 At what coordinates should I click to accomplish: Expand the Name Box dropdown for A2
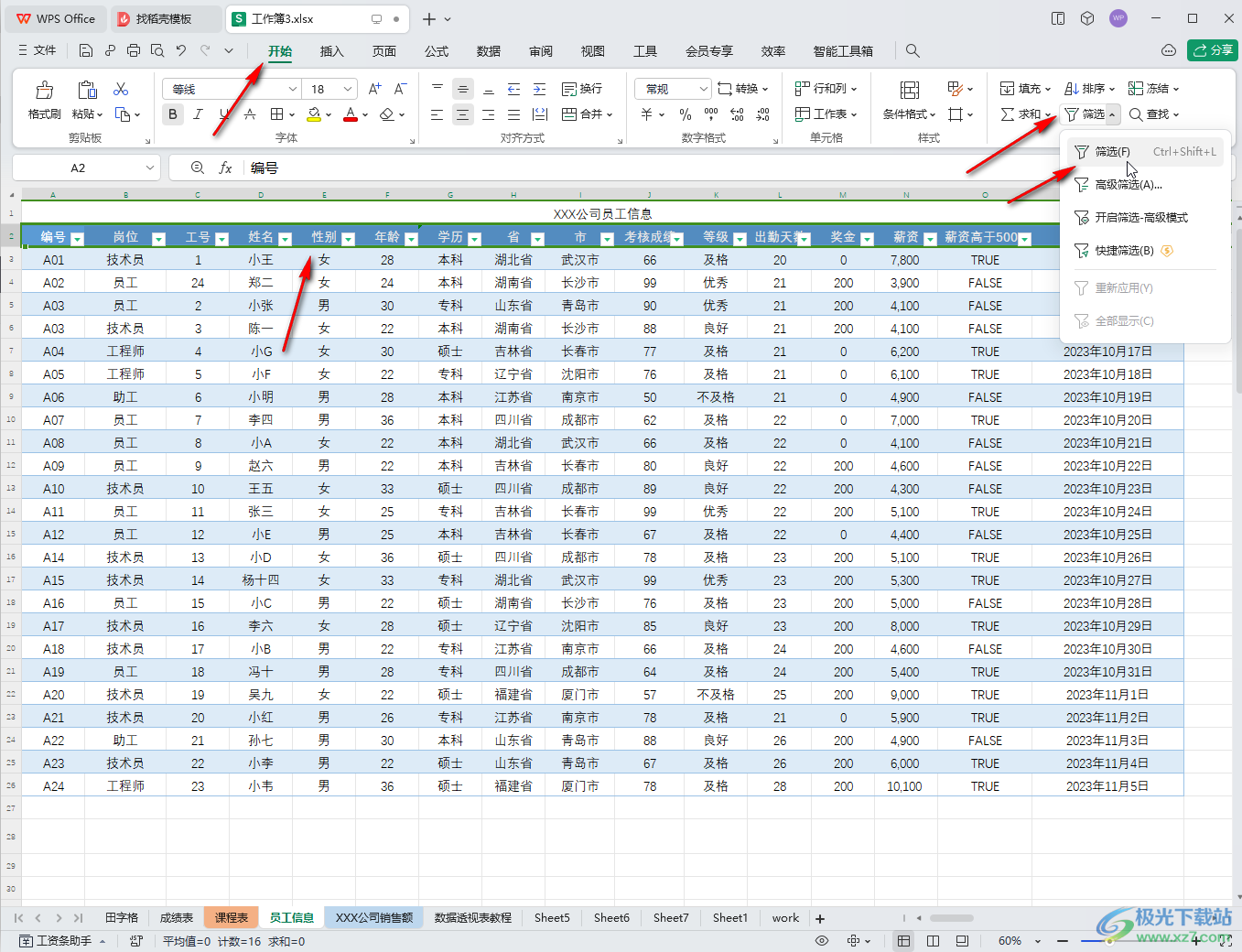[x=149, y=168]
